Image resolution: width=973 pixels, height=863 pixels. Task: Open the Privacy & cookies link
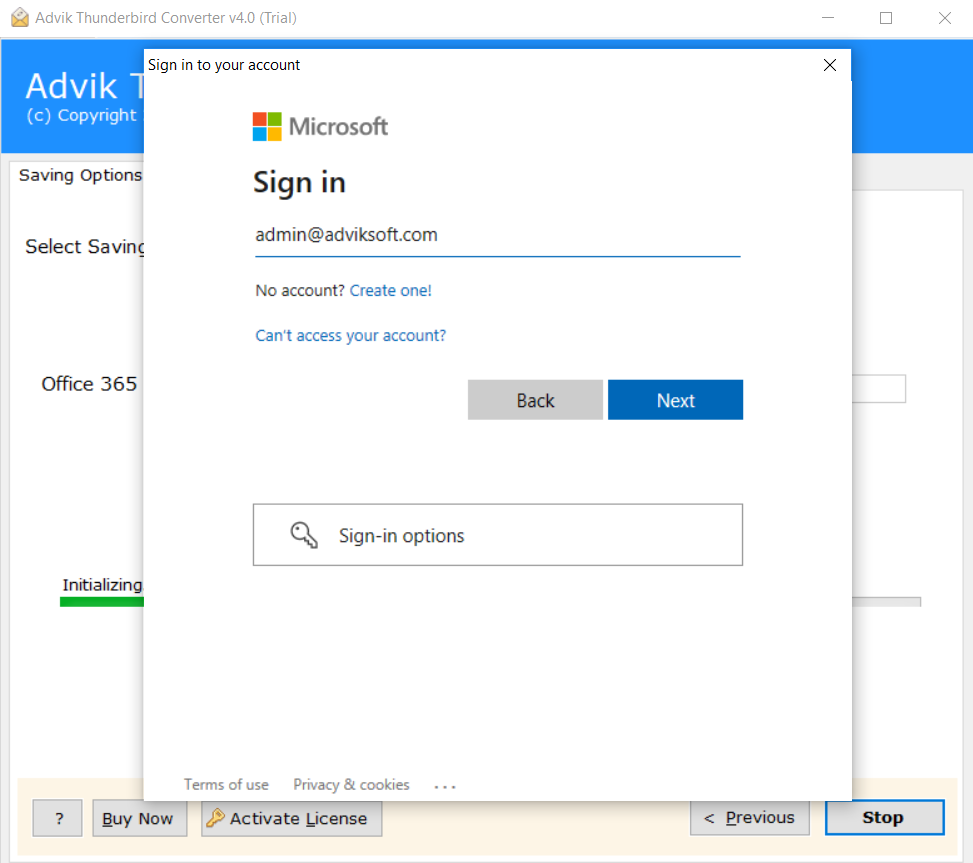(x=351, y=785)
